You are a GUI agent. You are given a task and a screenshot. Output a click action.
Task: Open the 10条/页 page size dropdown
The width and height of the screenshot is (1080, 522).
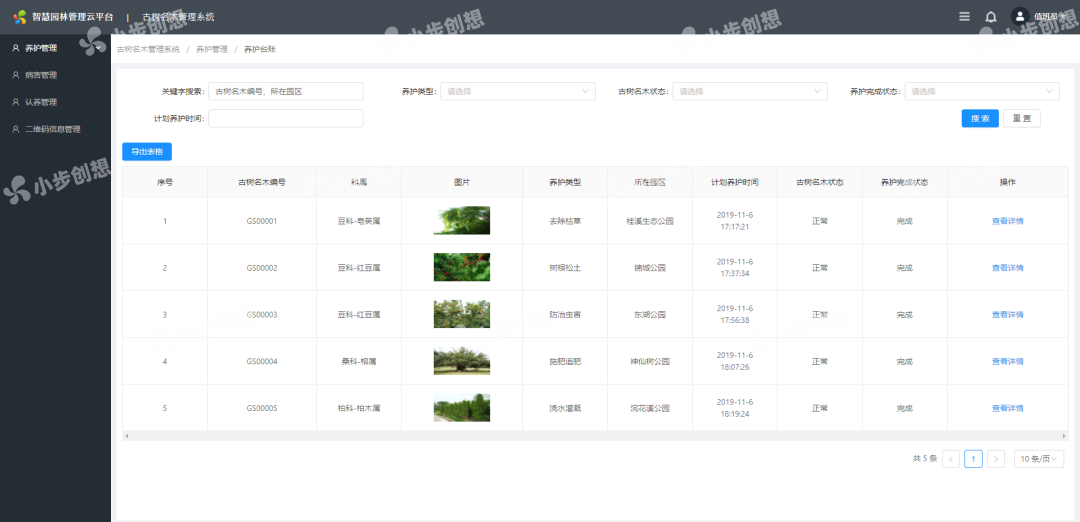[1039, 459]
